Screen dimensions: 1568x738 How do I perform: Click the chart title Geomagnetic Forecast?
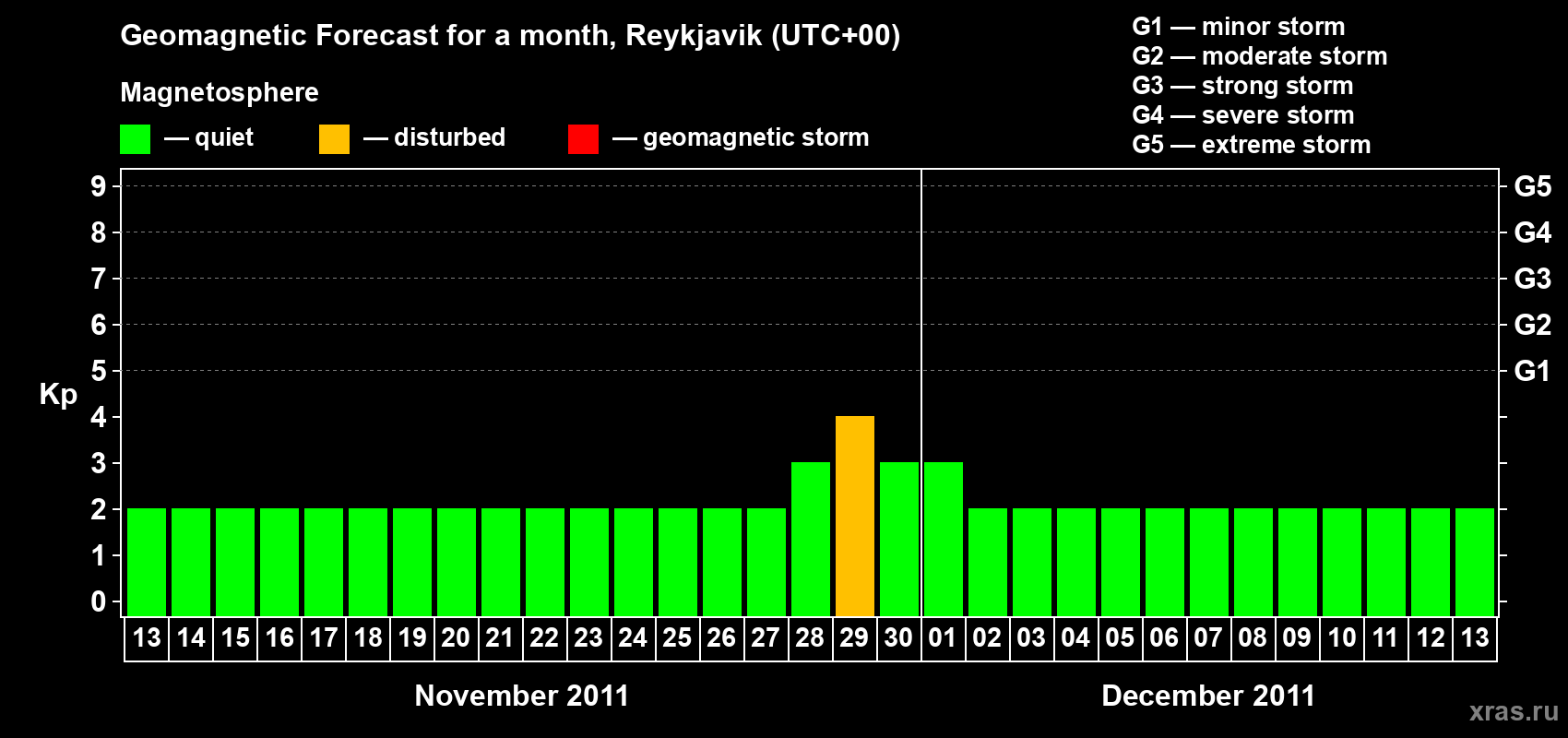pos(510,36)
